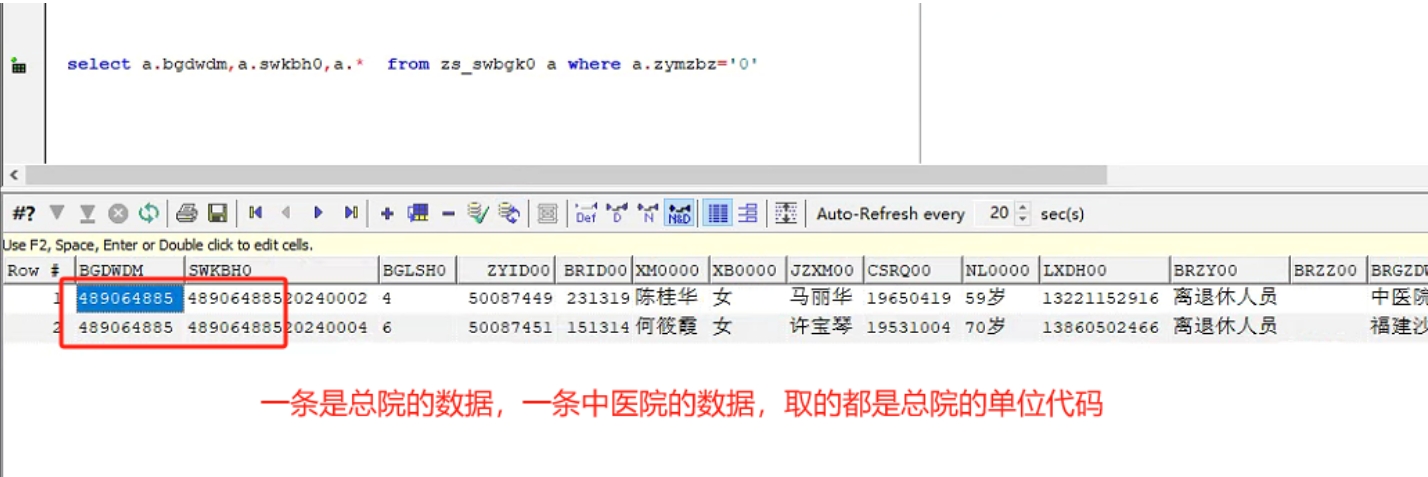Viewport: 1428px width, 477px height.
Task: Save the grid with disk icon
Action: pos(217,213)
